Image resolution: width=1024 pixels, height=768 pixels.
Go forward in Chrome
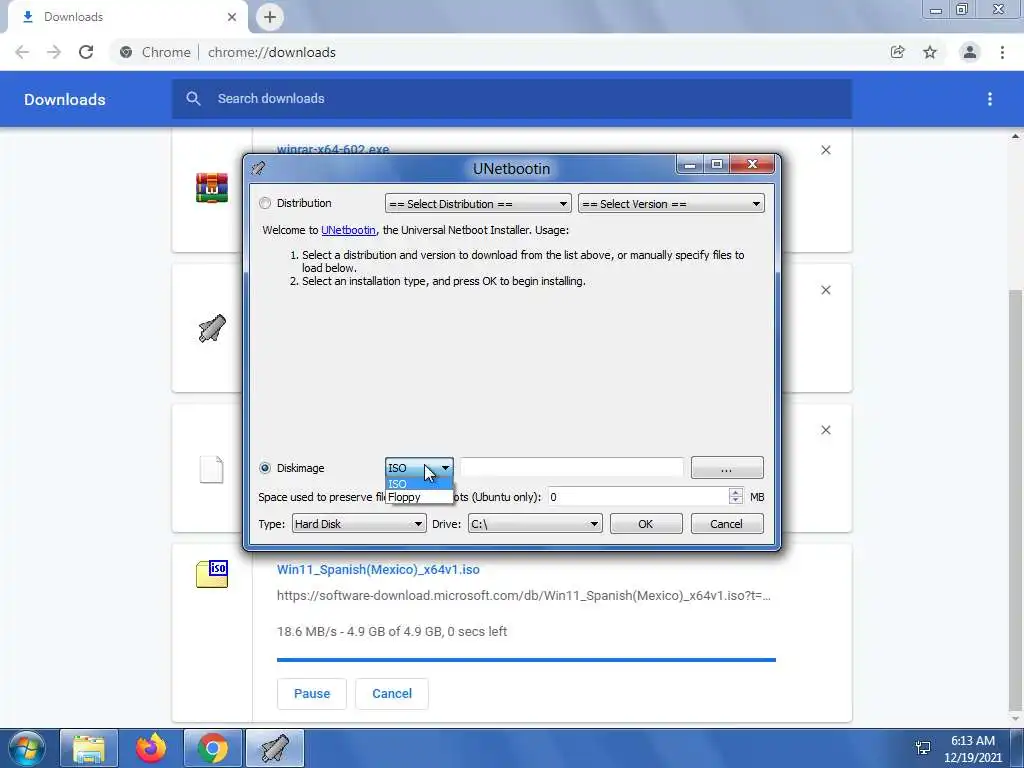click(x=54, y=52)
